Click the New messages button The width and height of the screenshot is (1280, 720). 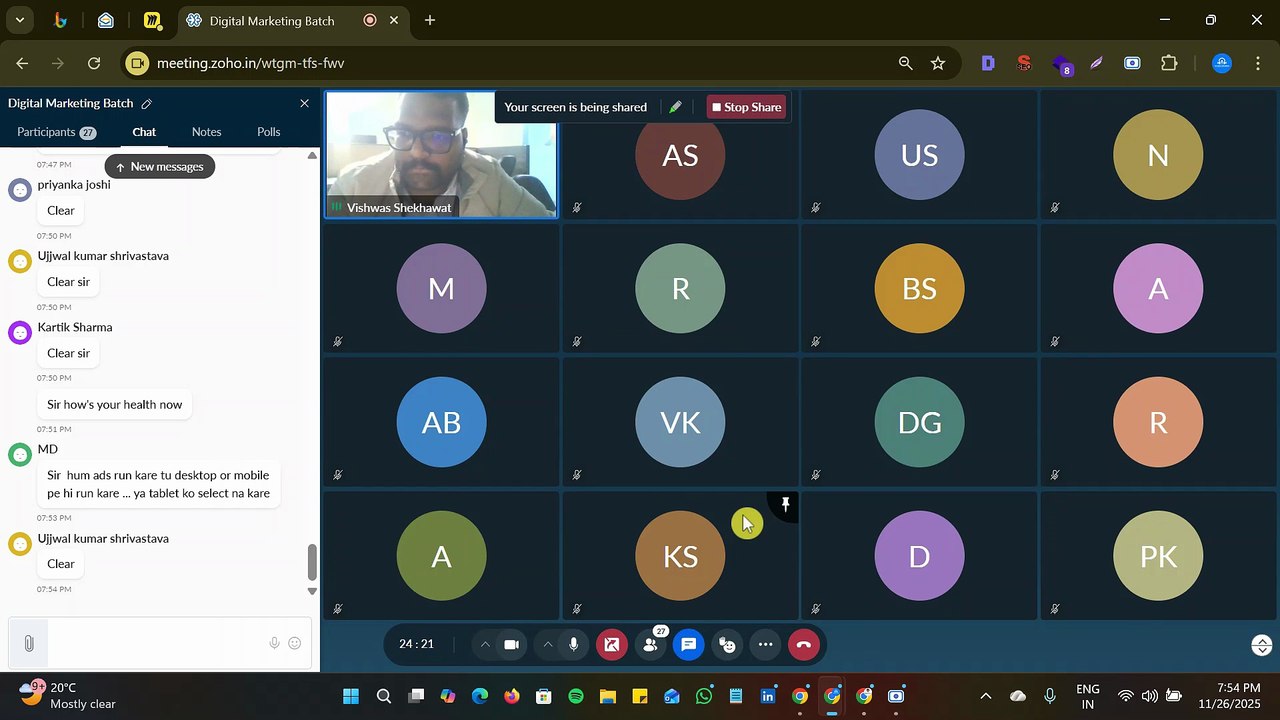[x=160, y=167]
